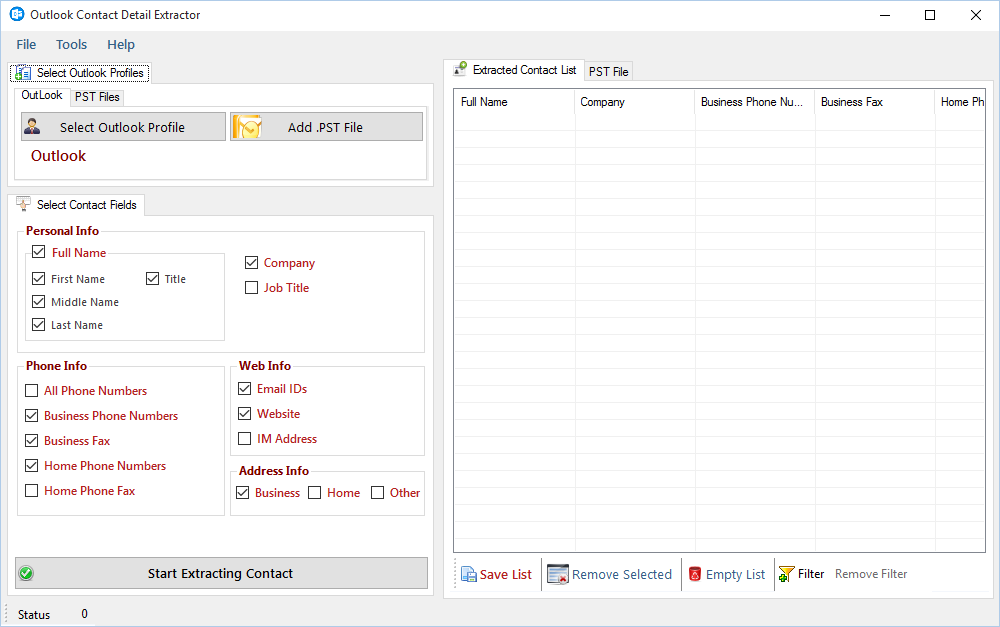Uncheck the Full Name checkbox
1000x627 pixels.
click(39, 252)
